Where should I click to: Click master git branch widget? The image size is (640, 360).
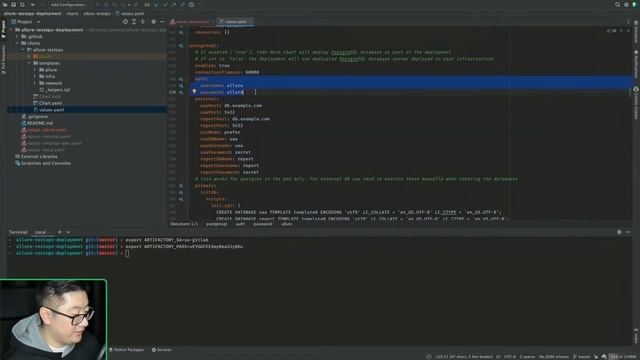pos(582,357)
